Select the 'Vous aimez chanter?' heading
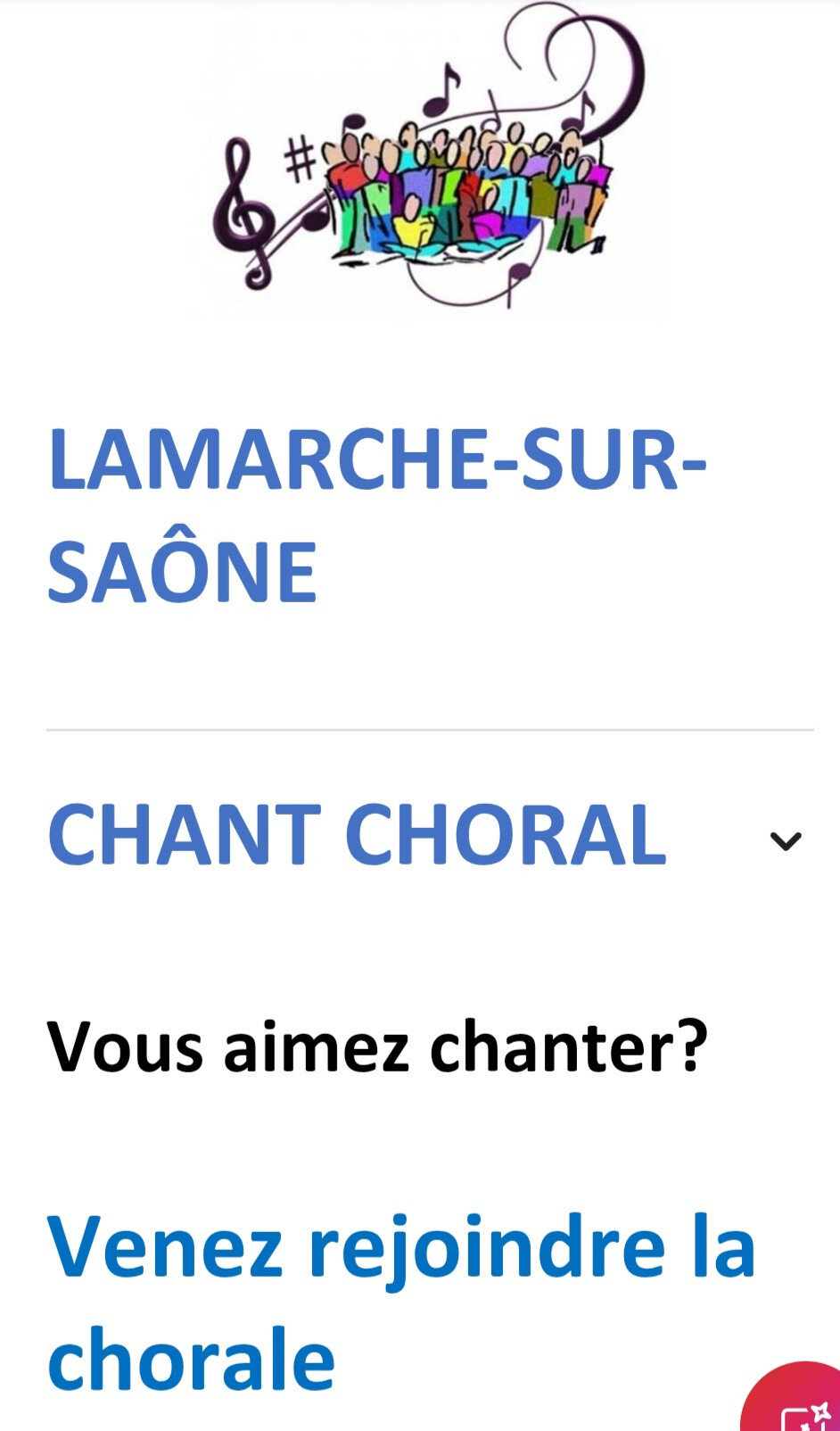Image resolution: width=840 pixels, height=1431 pixels. point(377,1046)
